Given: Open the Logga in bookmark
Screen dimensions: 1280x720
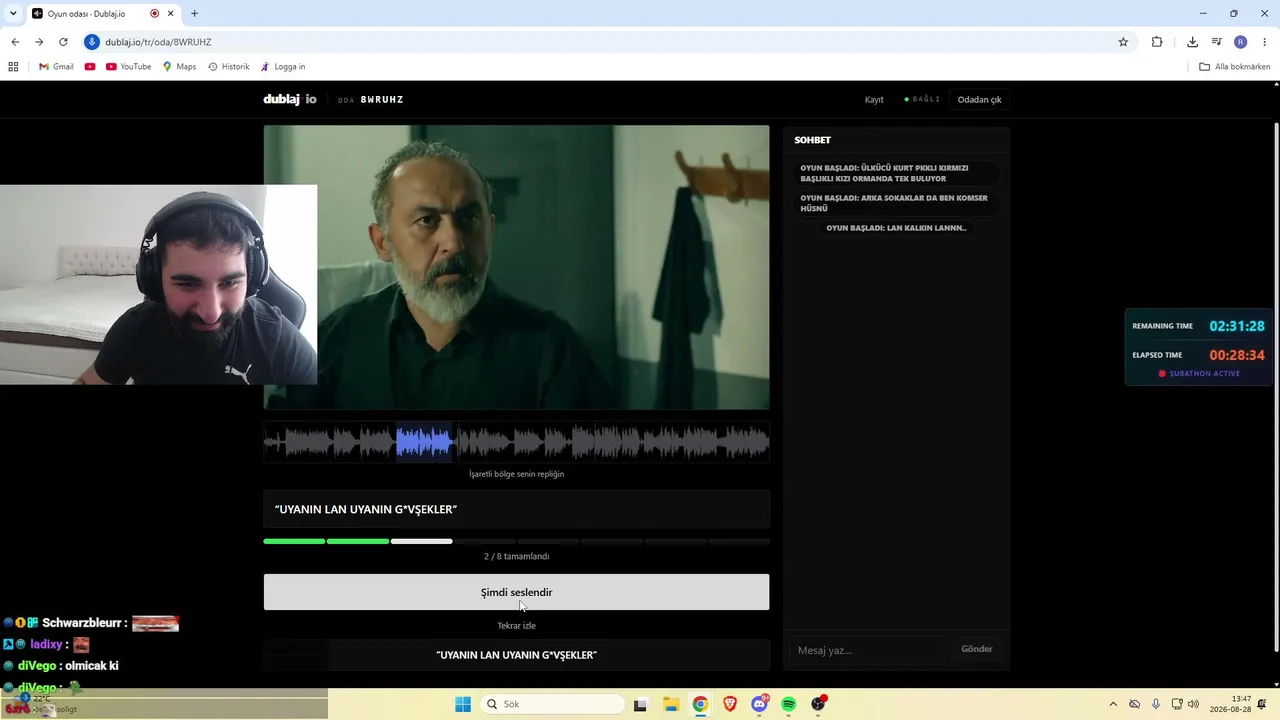Looking at the screenshot, I should [283, 67].
